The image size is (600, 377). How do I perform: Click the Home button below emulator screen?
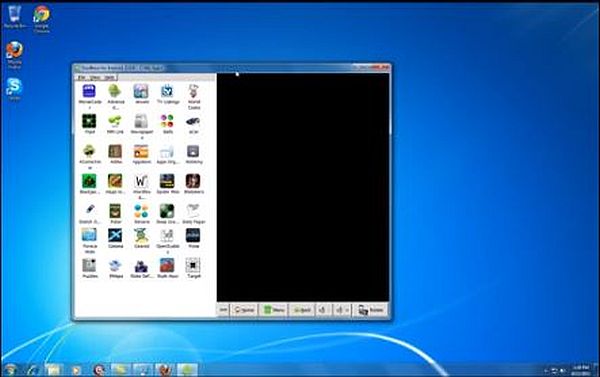click(x=244, y=310)
